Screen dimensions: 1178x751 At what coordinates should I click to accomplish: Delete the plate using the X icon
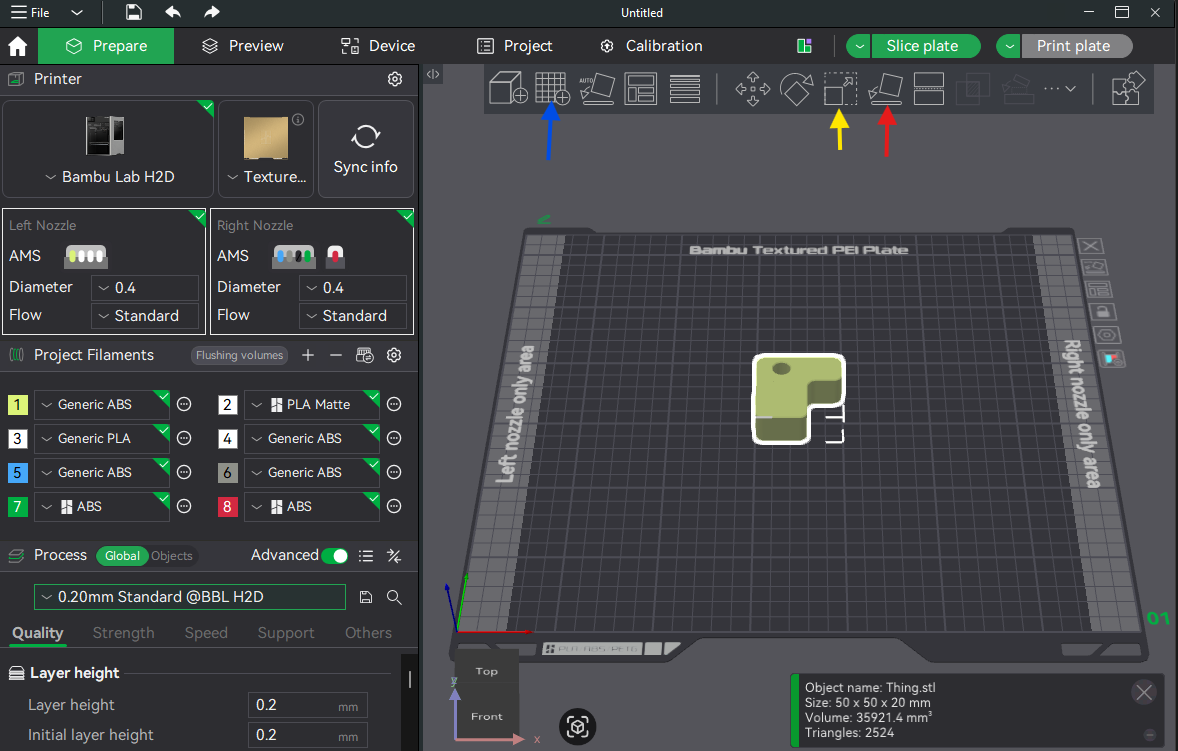point(1090,246)
